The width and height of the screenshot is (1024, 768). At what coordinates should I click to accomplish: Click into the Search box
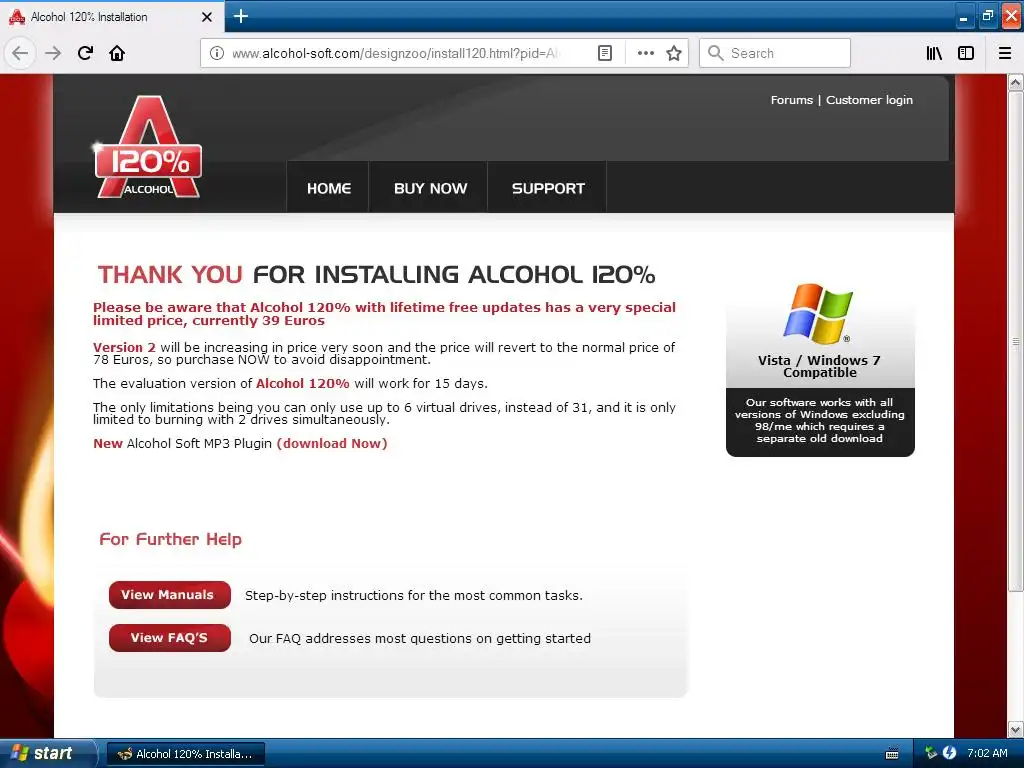click(x=775, y=53)
